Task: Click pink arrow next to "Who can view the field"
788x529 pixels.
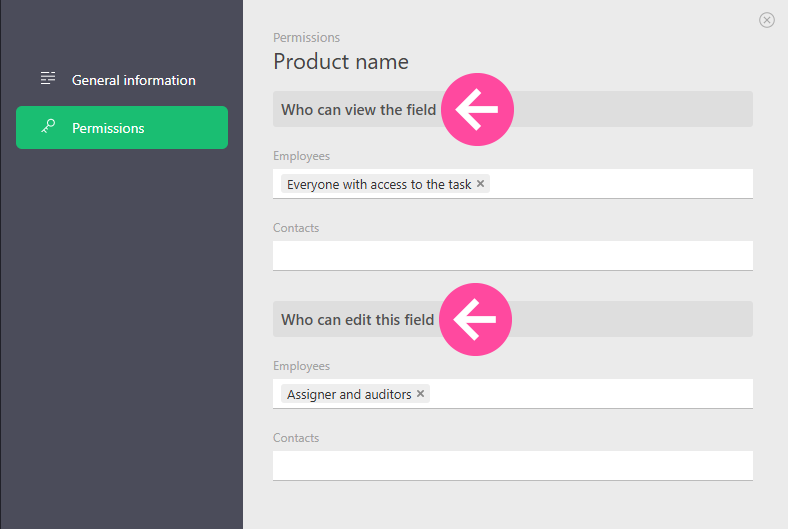Action: pyautogui.click(x=476, y=109)
